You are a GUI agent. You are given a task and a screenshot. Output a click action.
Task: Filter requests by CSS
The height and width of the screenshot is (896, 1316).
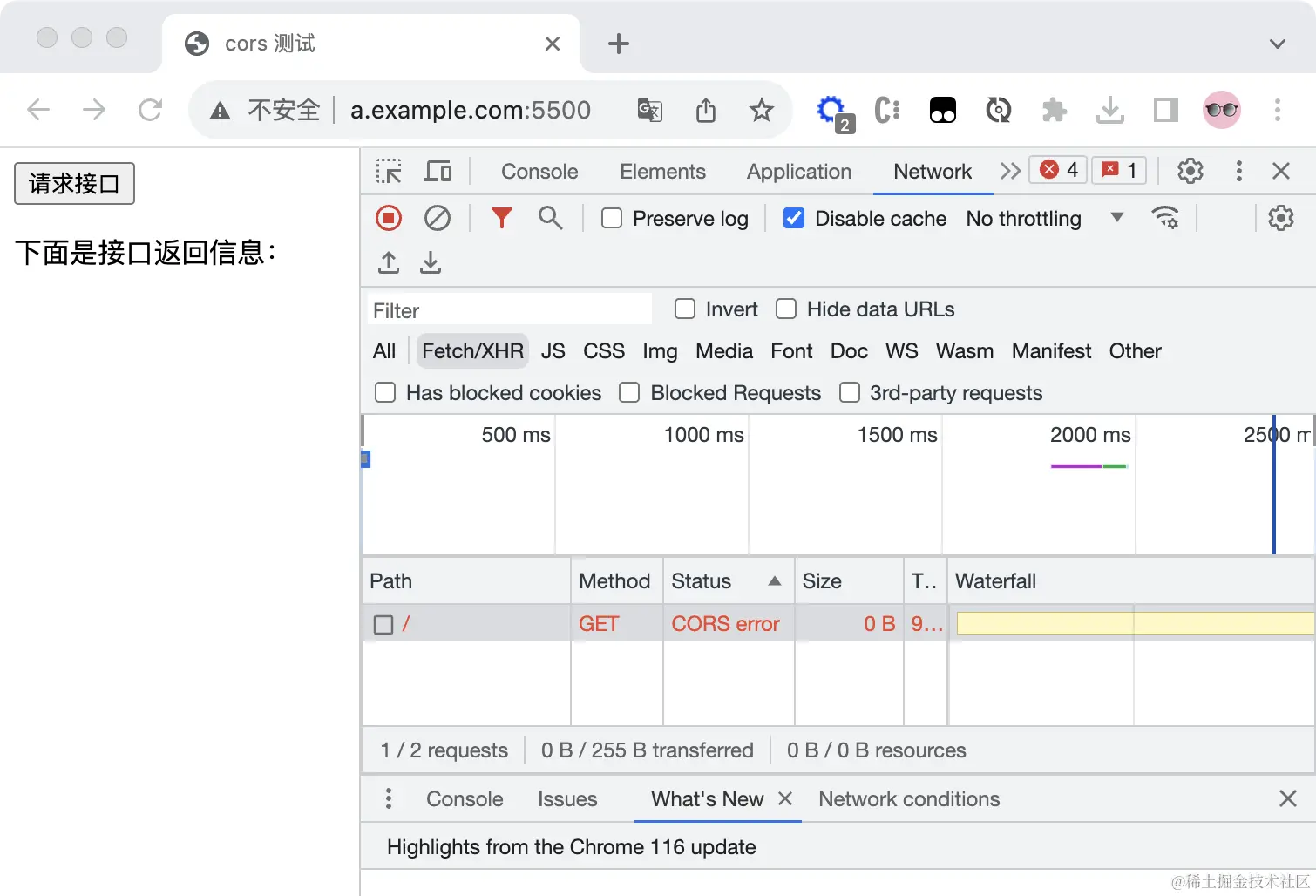point(604,350)
